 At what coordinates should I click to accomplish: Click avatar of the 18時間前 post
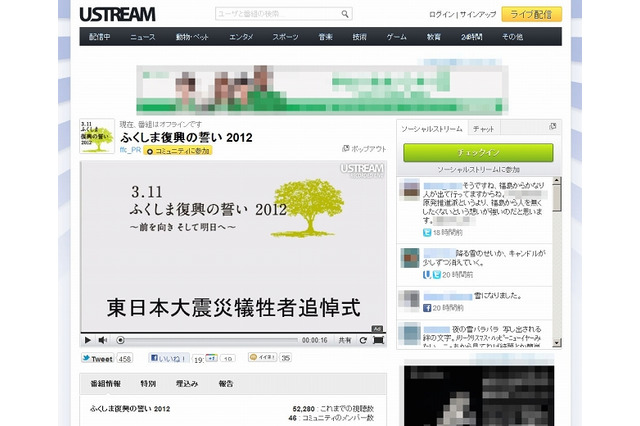409,190
